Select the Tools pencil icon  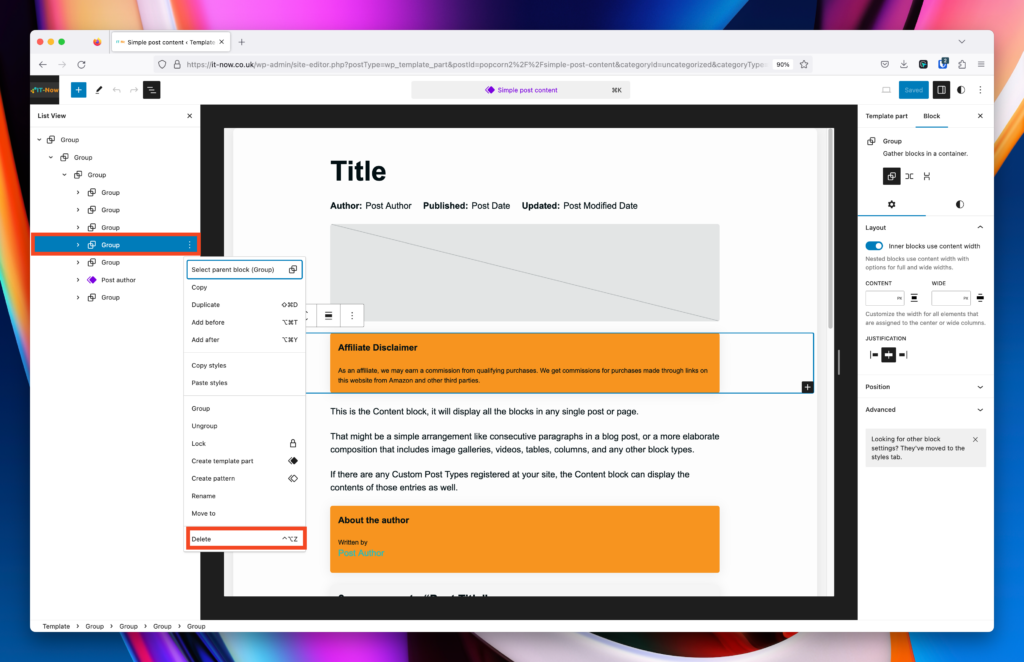coord(99,90)
